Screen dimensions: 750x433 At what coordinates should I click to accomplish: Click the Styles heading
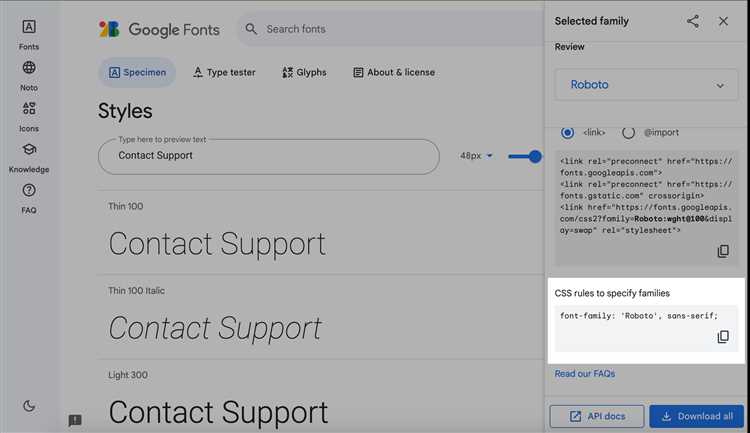[x=125, y=111]
